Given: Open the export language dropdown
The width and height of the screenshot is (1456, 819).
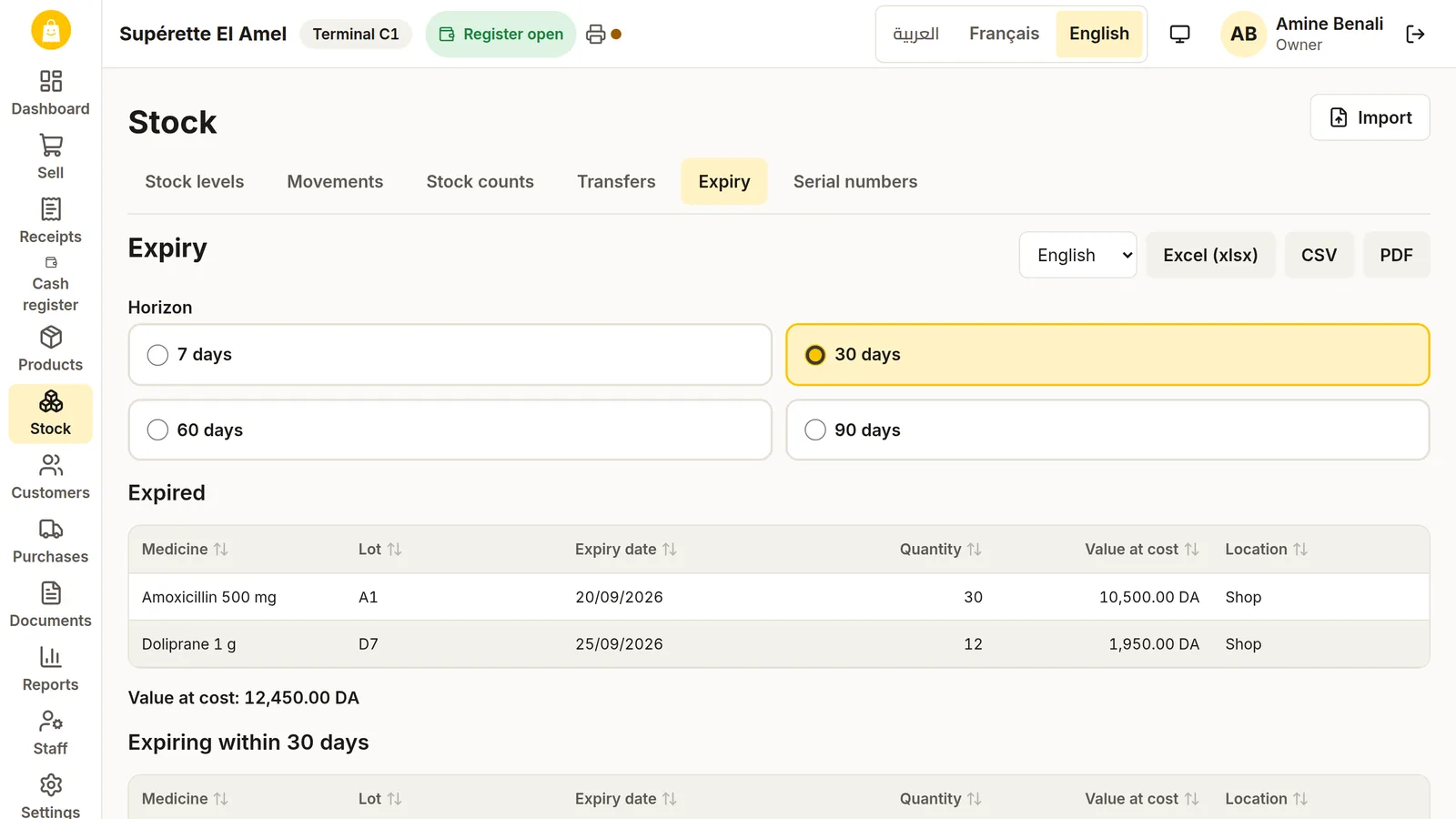Looking at the screenshot, I should click(1077, 255).
